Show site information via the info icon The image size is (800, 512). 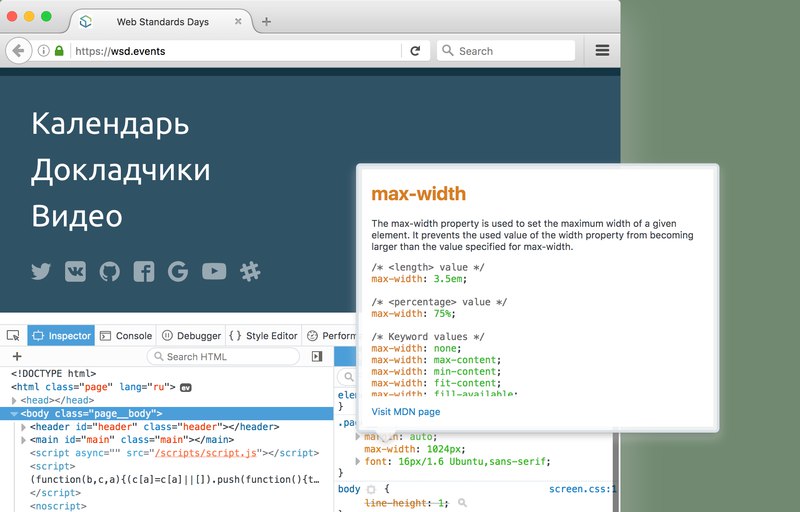click(44, 50)
